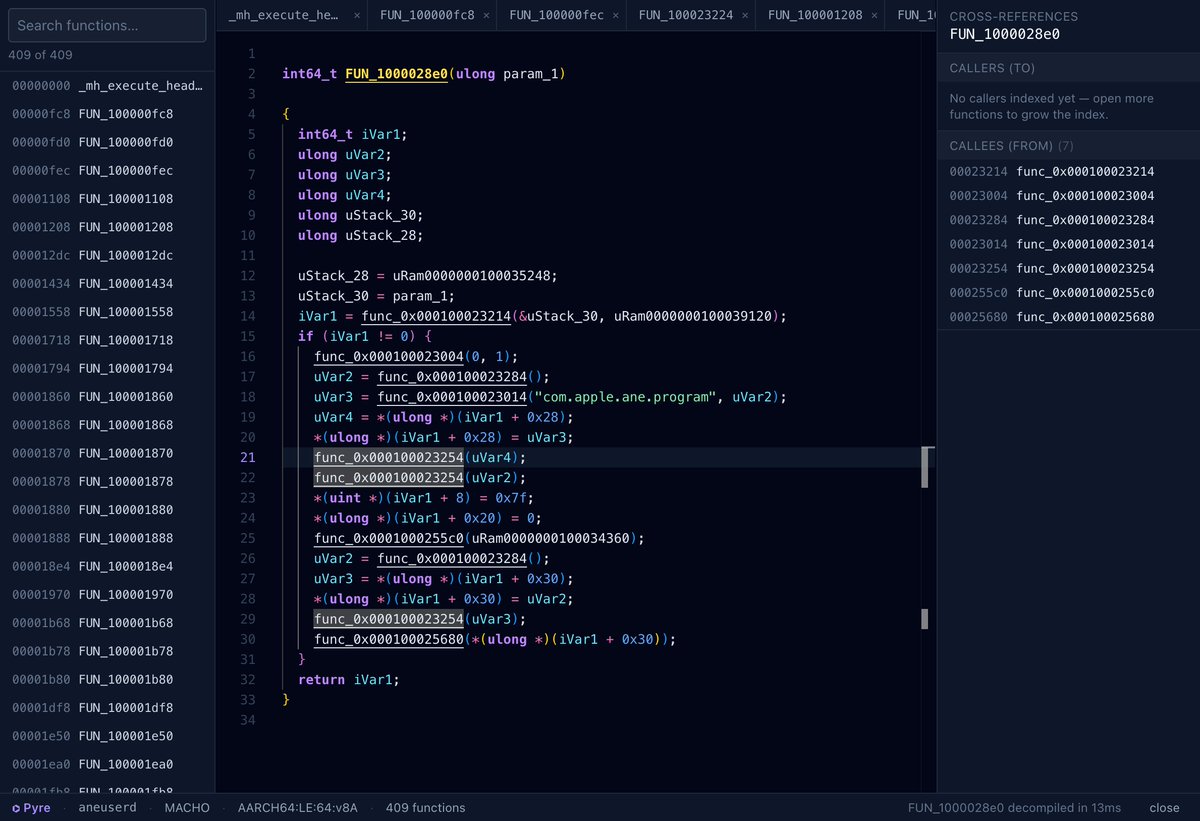Click the aneuserd binary name in status bar
The image size is (1200, 821).
coord(107,807)
